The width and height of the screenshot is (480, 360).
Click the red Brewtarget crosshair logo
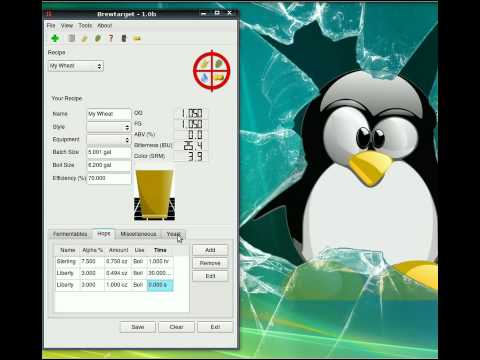[x=212, y=71]
